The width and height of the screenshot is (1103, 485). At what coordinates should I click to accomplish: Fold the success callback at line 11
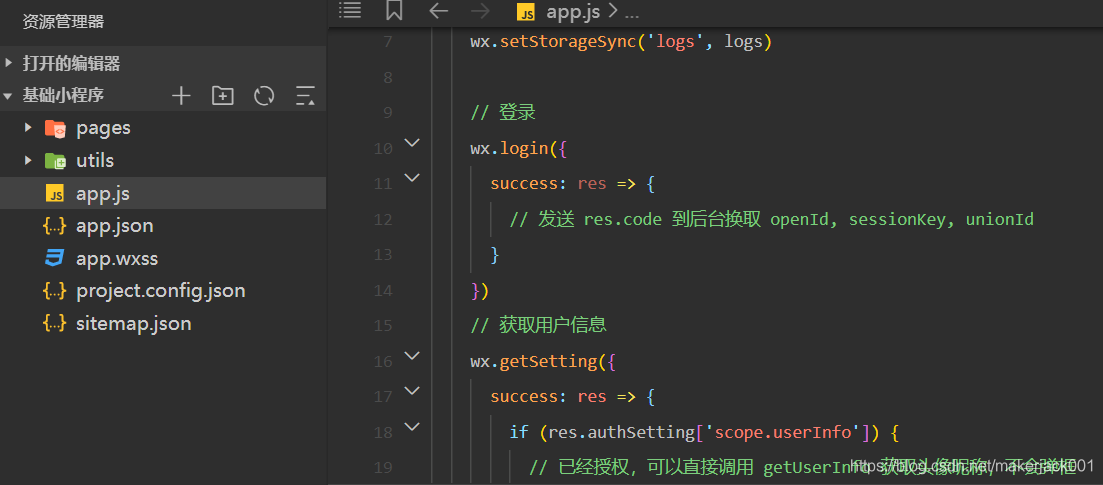pyautogui.click(x=412, y=178)
